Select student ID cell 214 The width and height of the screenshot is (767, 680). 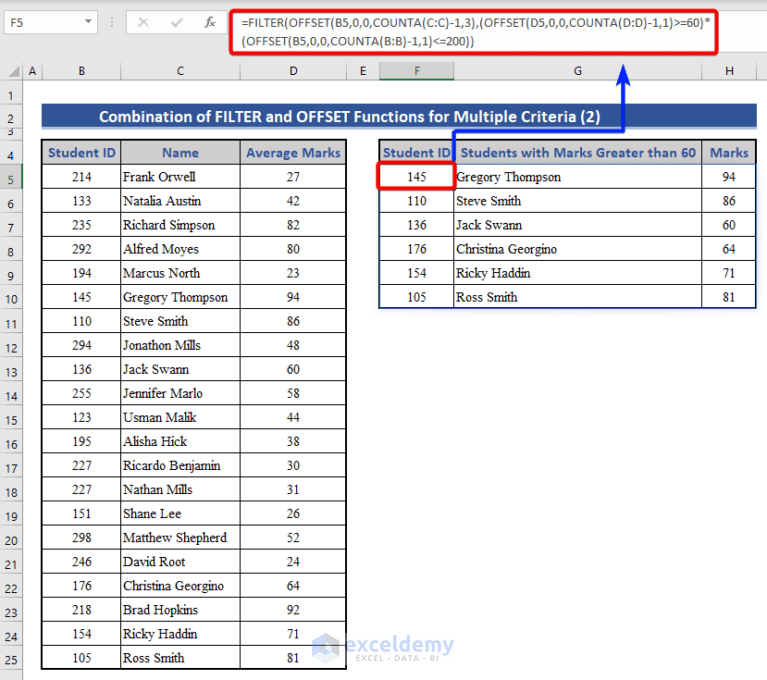coord(82,177)
